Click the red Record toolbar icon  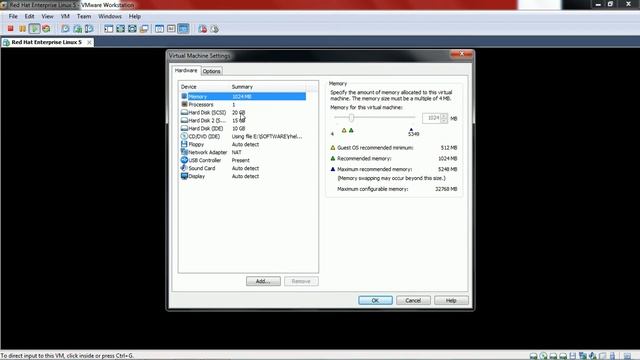(x=202, y=29)
